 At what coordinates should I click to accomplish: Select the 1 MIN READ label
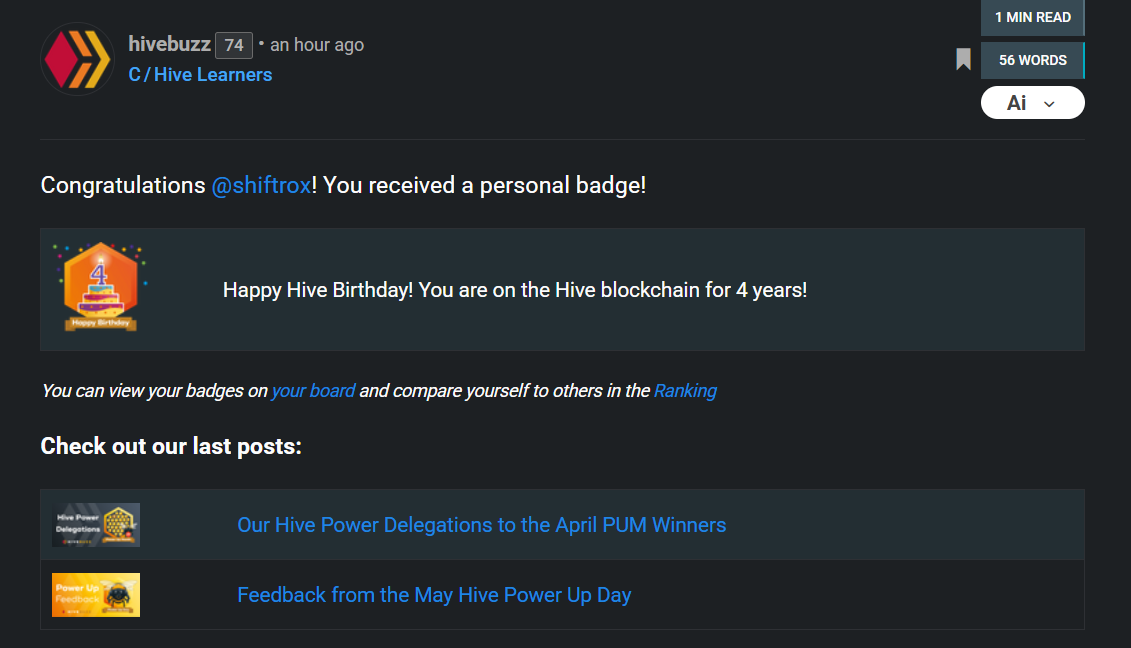1032,17
